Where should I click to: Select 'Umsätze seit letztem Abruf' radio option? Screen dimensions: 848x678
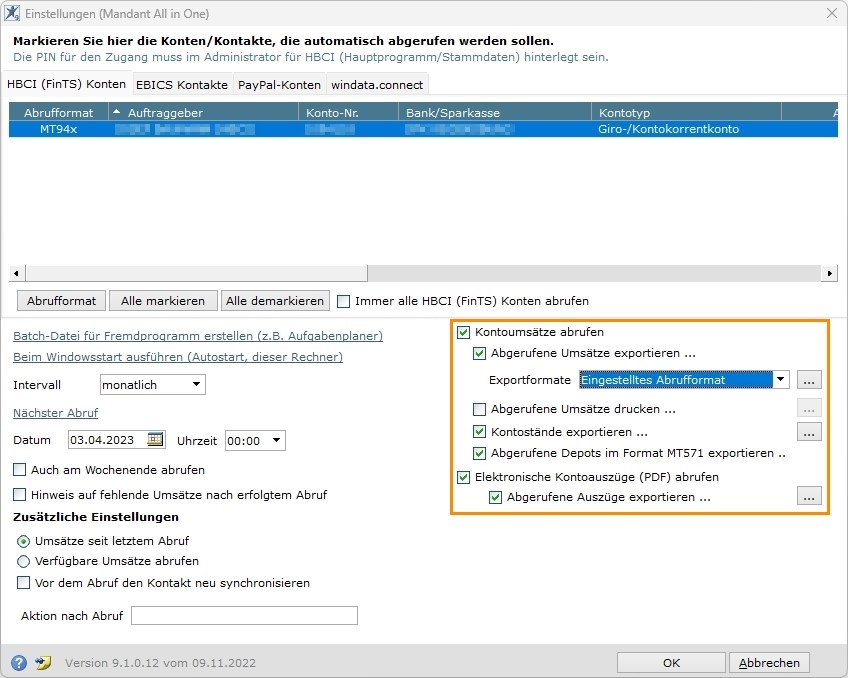(23, 541)
